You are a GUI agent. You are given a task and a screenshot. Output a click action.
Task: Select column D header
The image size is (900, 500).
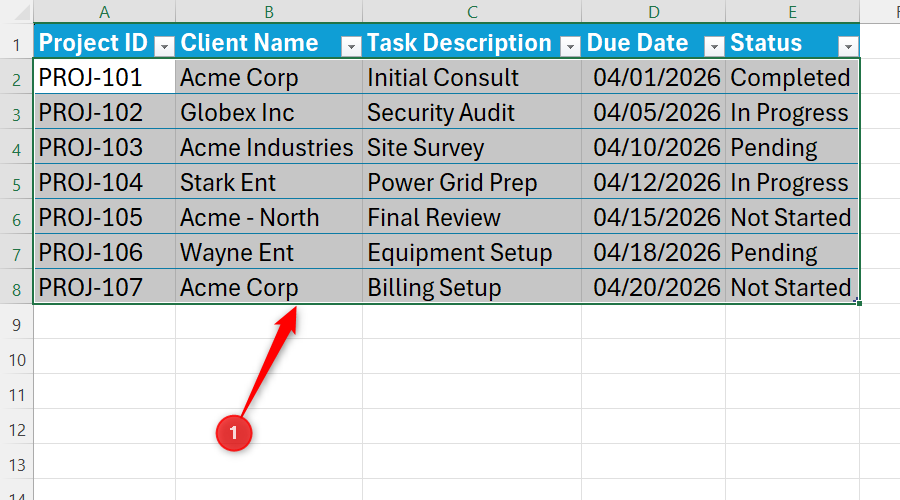click(x=653, y=11)
